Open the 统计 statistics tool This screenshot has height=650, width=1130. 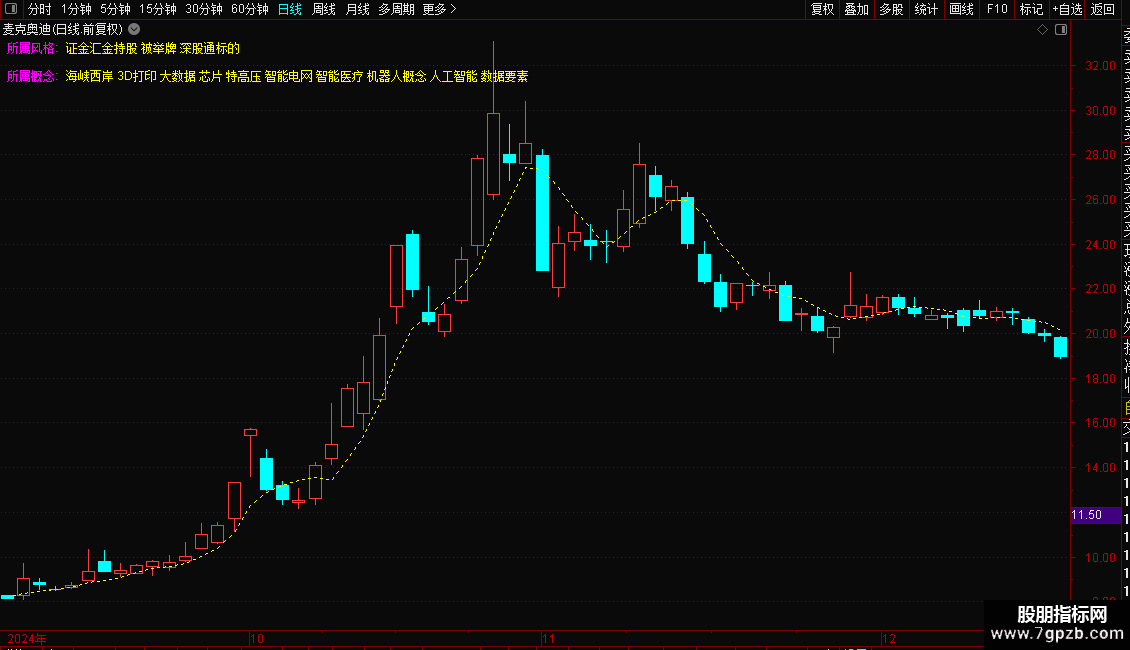pos(926,9)
